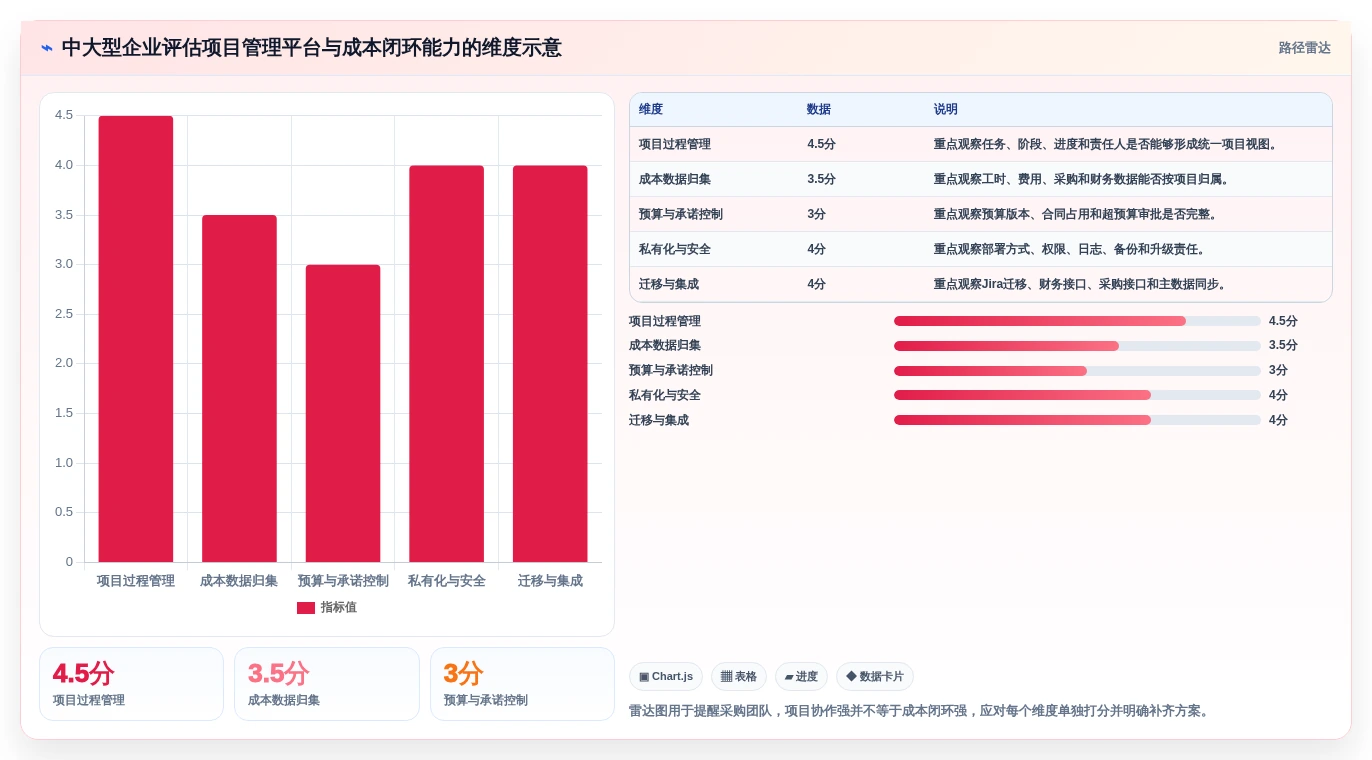Click description starting 重点观察部署方式
Viewport: 1372px width, 760px height.
tap(1070, 249)
